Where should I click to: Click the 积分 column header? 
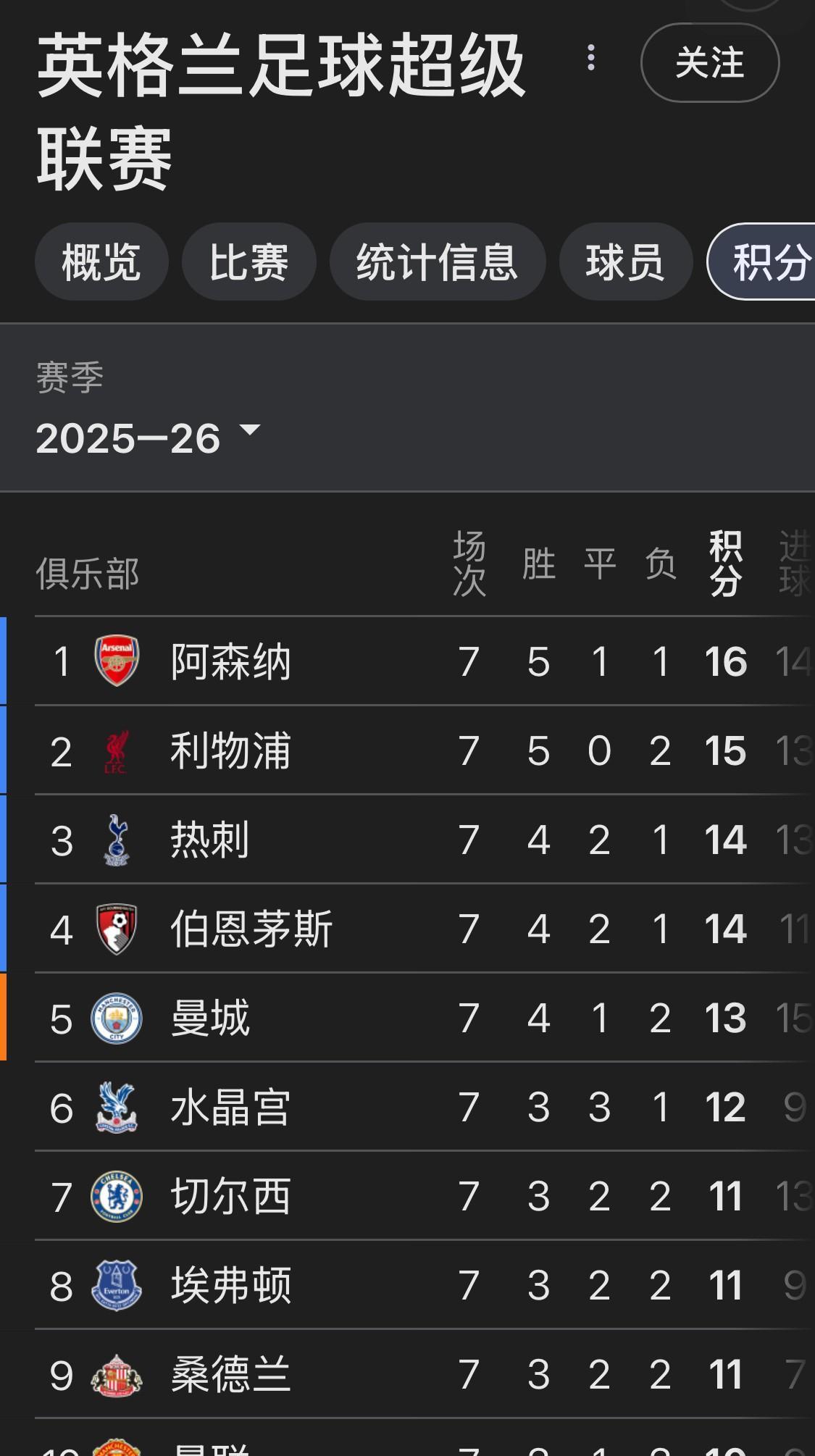pos(725,564)
